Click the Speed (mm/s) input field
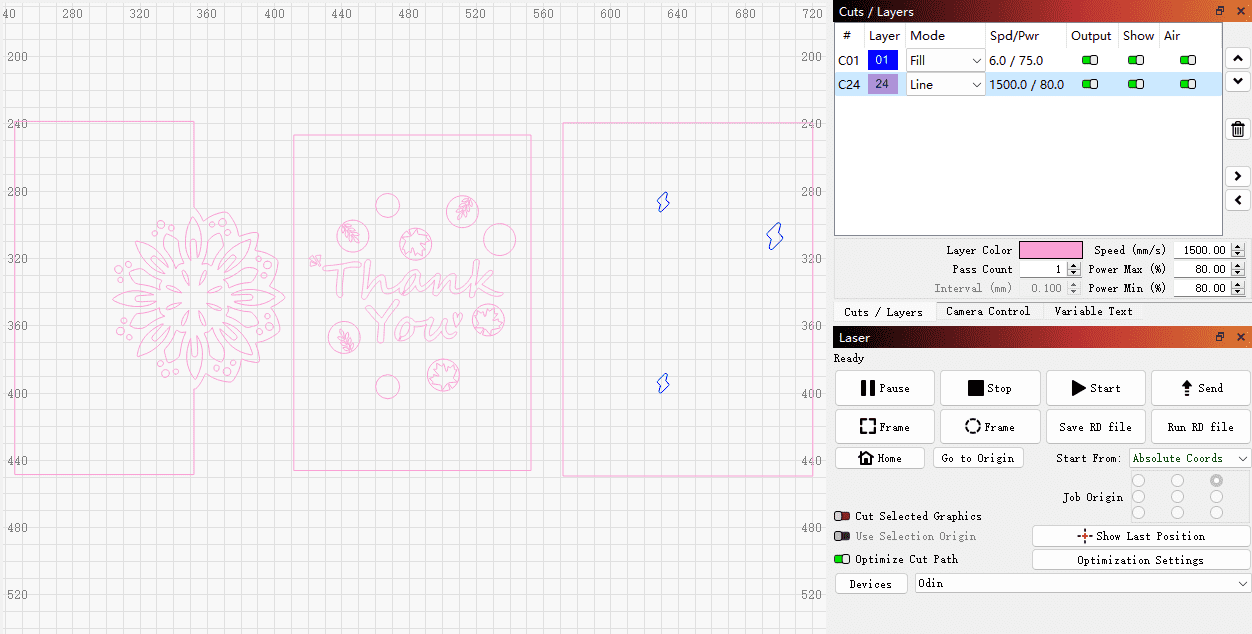 coord(1202,250)
